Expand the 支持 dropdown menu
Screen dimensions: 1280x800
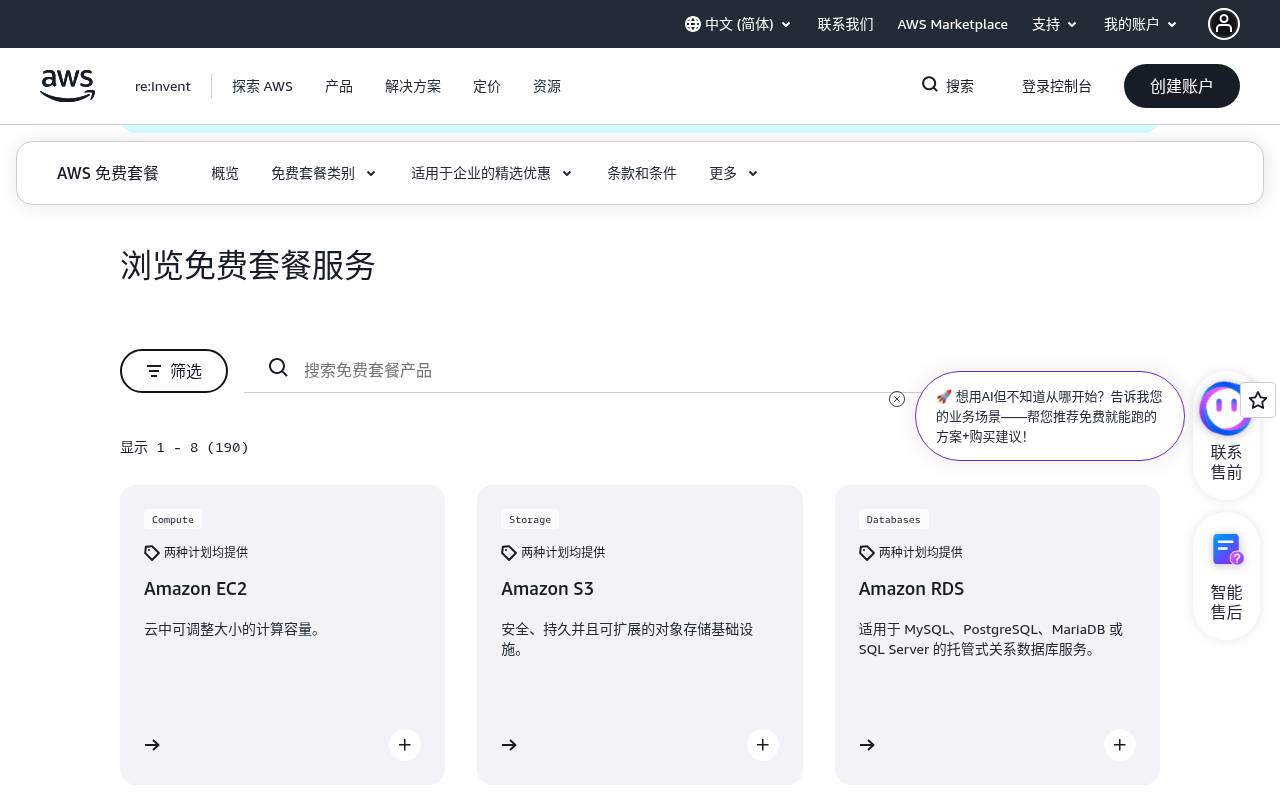click(1055, 24)
